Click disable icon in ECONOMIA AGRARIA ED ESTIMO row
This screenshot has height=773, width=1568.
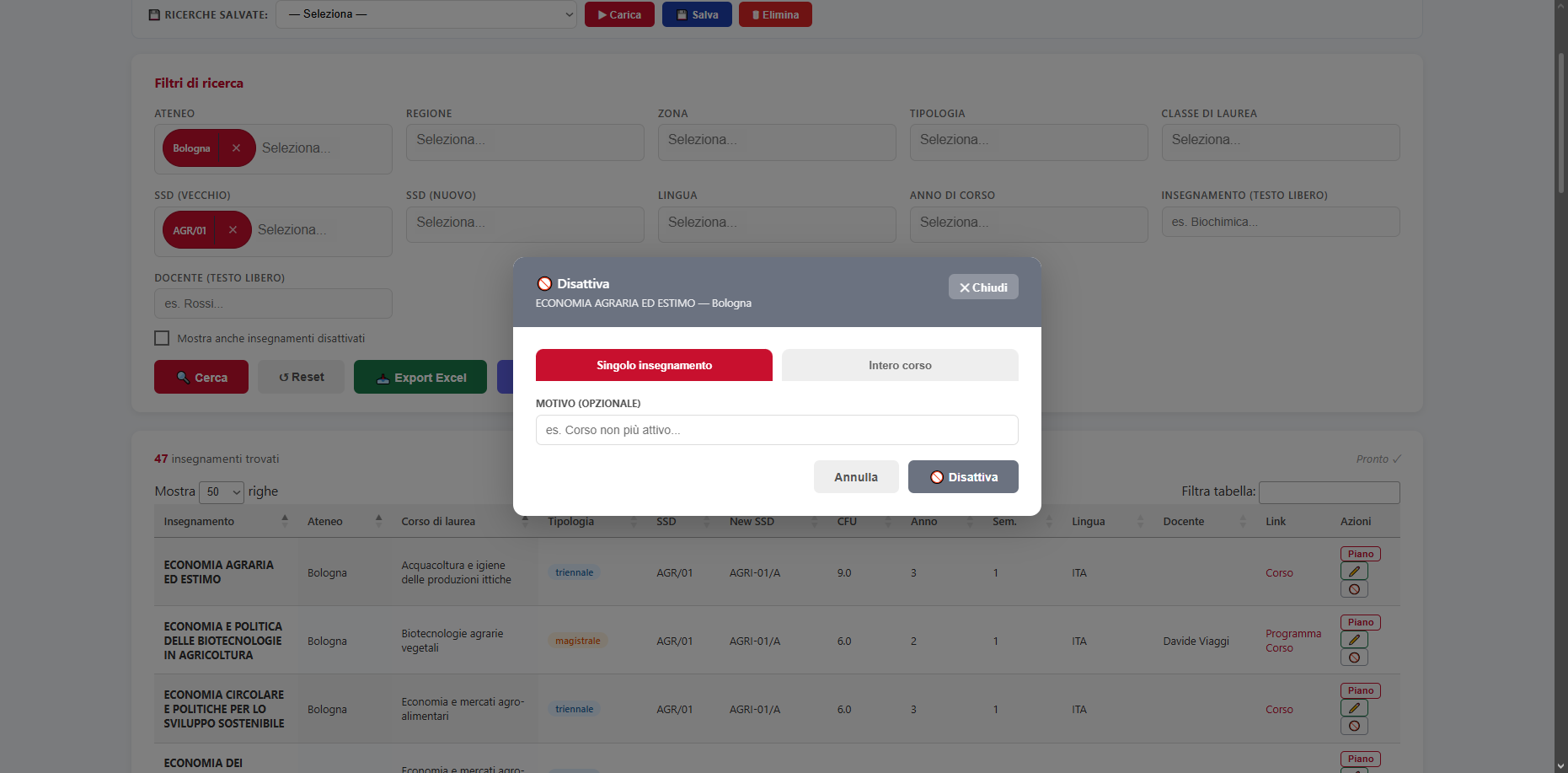pyautogui.click(x=1354, y=589)
